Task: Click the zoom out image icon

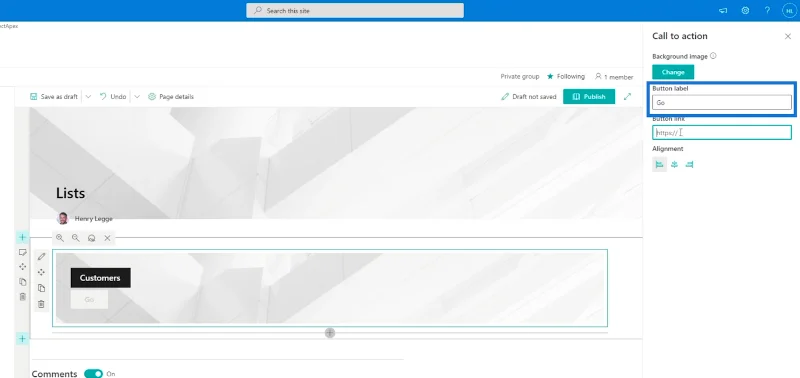Action: click(76, 238)
